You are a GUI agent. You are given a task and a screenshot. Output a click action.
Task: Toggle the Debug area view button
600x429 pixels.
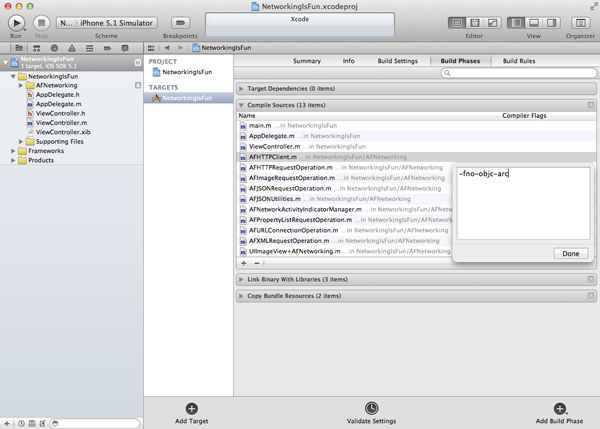point(534,23)
